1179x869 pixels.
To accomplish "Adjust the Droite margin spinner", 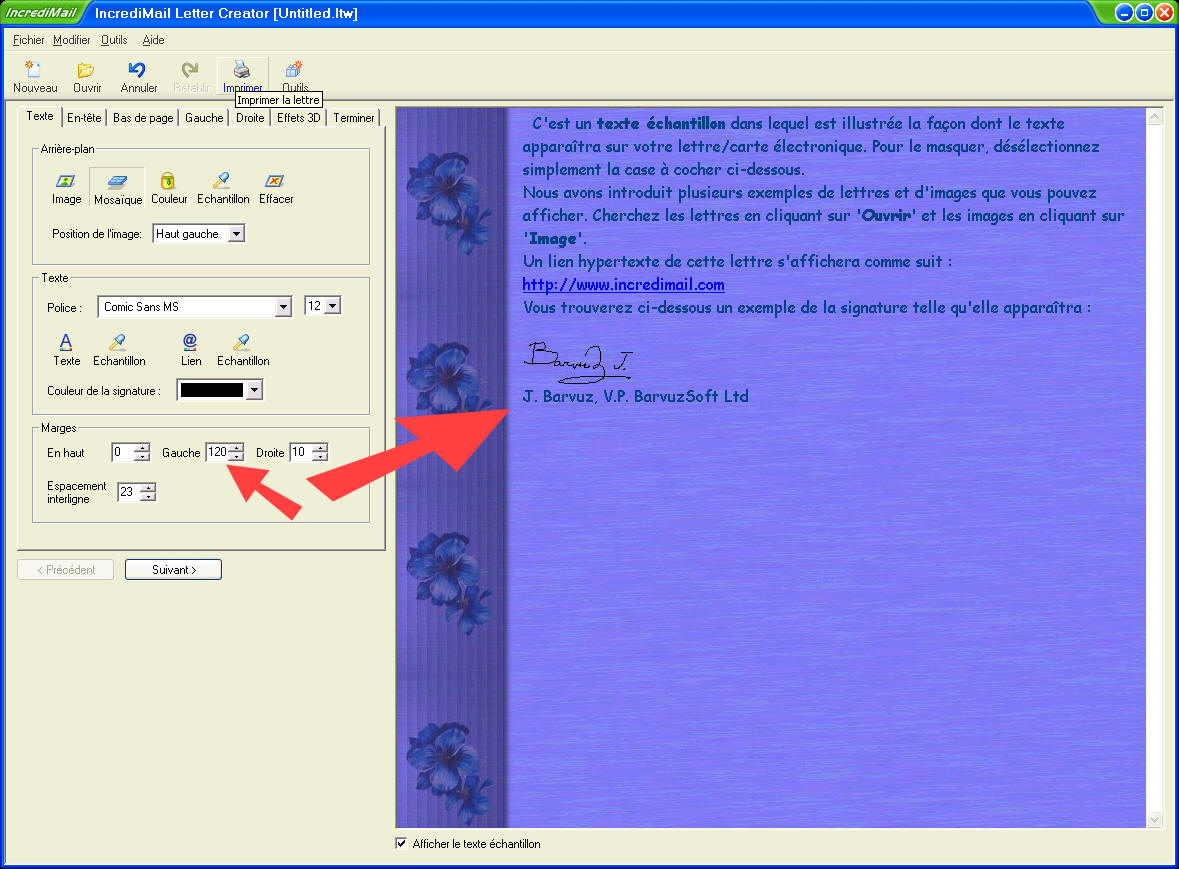I will [320, 453].
